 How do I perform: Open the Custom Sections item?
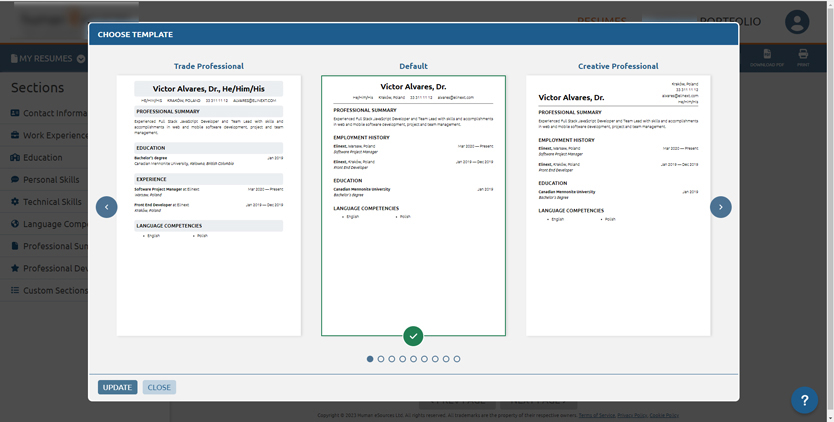coord(55,291)
